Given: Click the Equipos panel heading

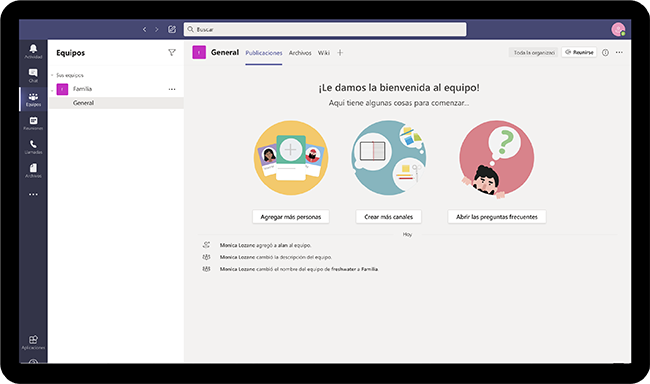Looking at the screenshot, I should [x=70, y=53].
